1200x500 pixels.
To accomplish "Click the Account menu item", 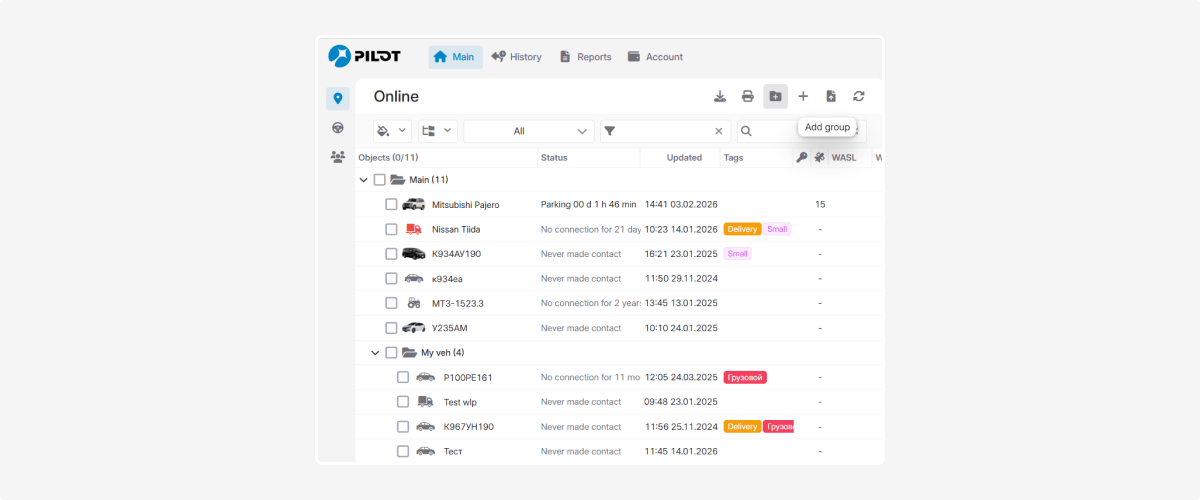I will pyautogui.click(x=655, y=57).
